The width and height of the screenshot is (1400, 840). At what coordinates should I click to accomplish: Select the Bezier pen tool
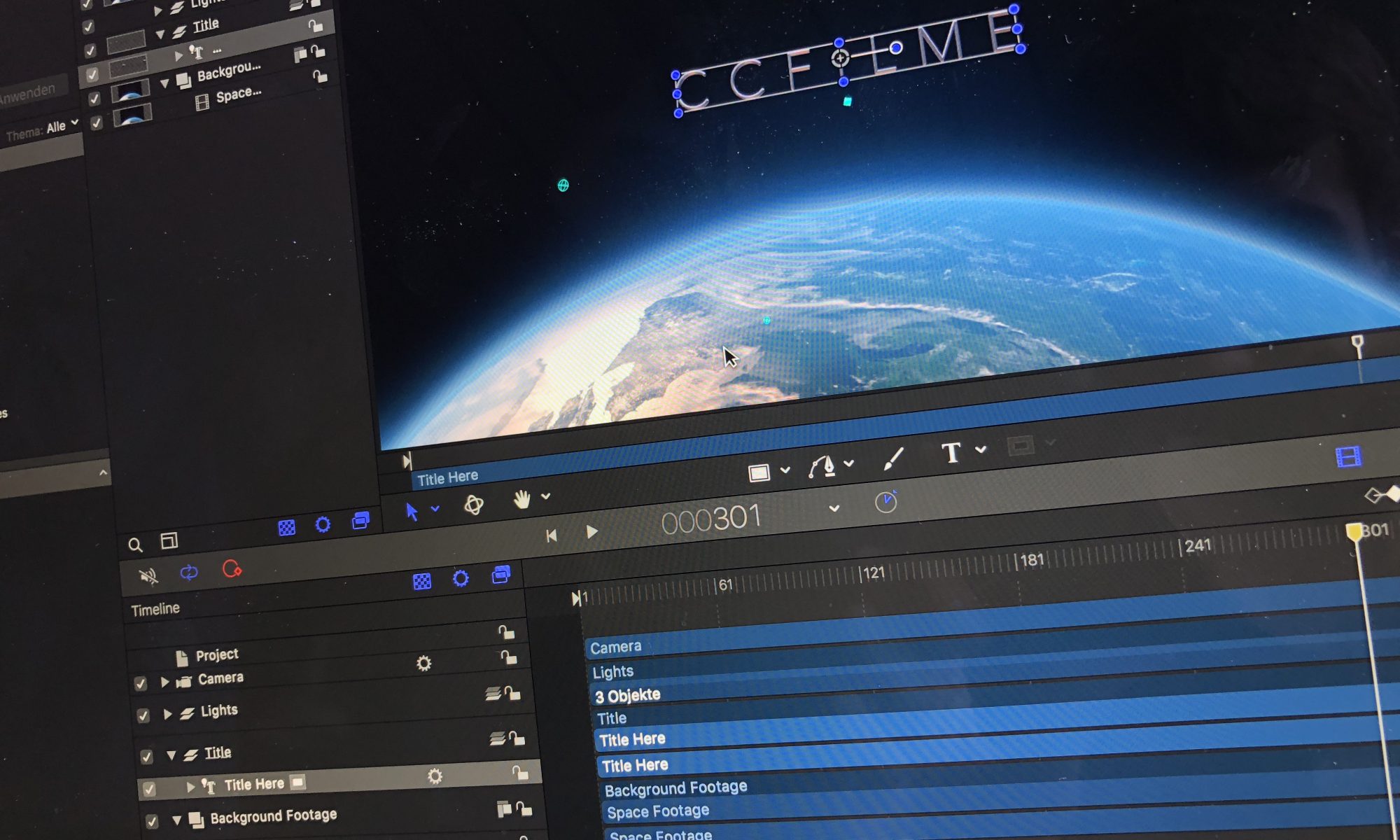(822, 466)
